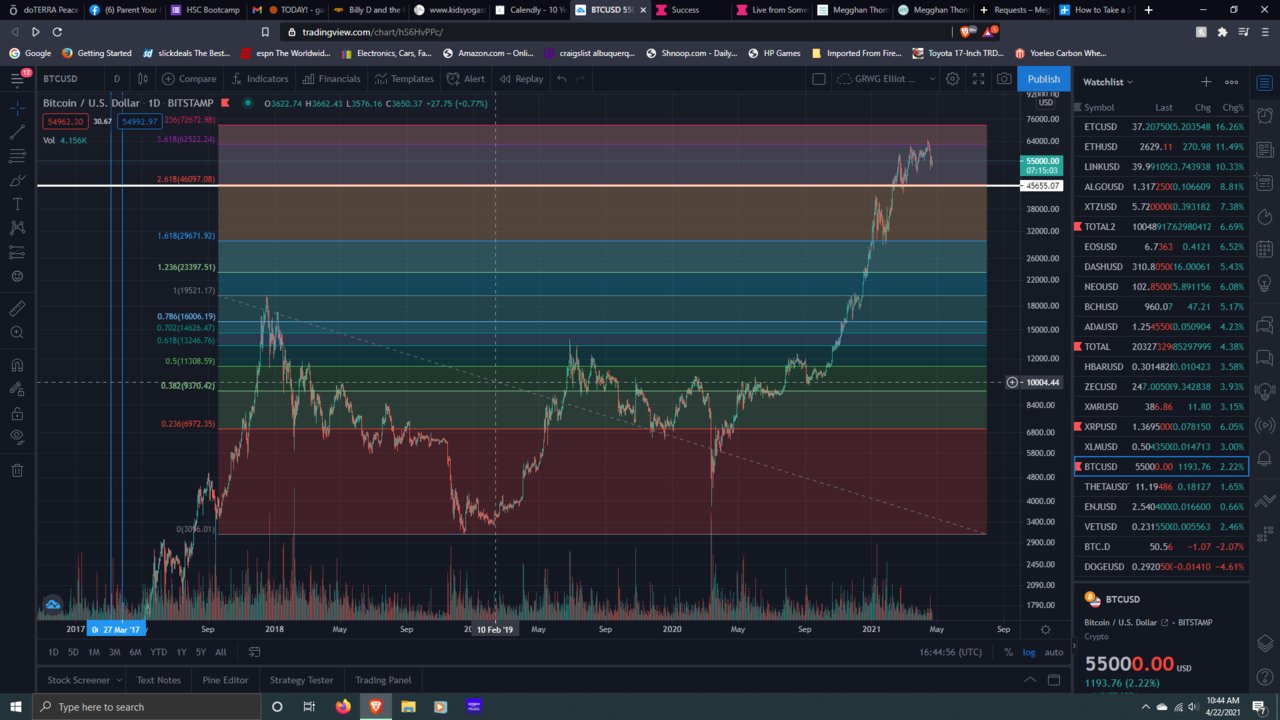Toggle lock all drawing tools
This screenshot has height=720, width=1280.
[17, 413]
